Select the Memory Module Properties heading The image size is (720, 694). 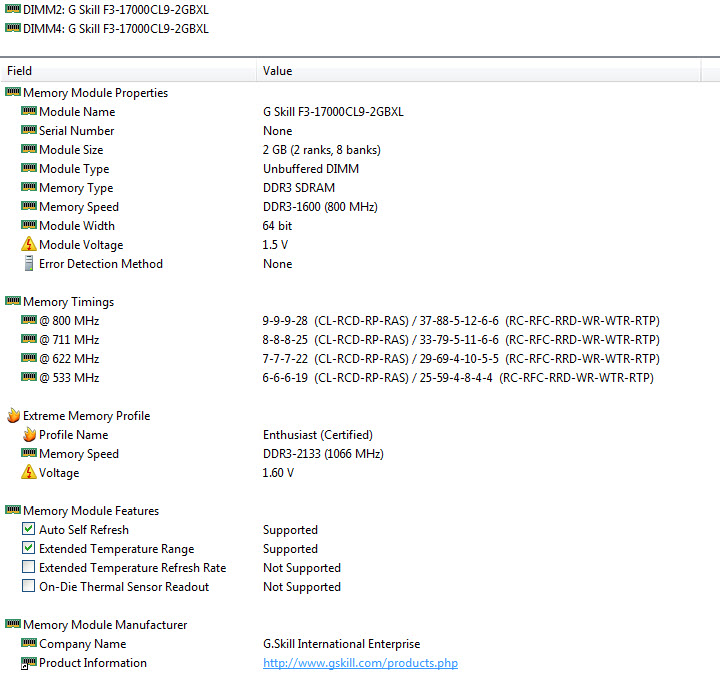tap(96, 93)
